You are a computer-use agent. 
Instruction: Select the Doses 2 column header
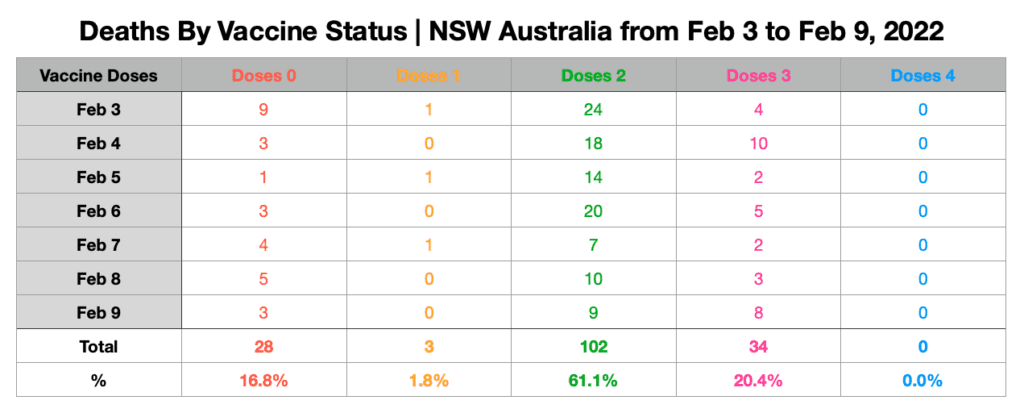594,76
